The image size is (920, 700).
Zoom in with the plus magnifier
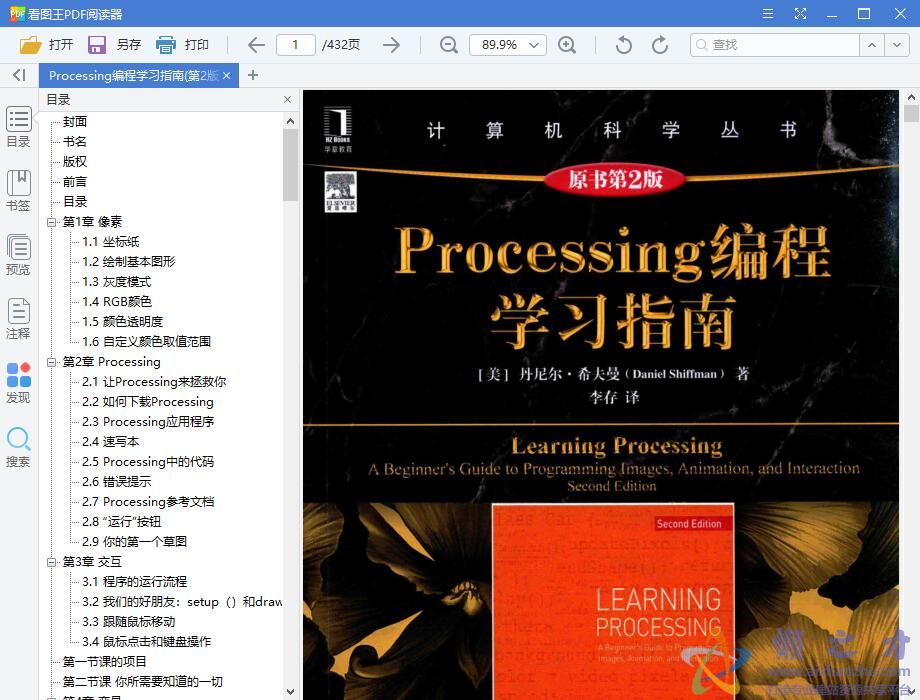pos(567,45)
